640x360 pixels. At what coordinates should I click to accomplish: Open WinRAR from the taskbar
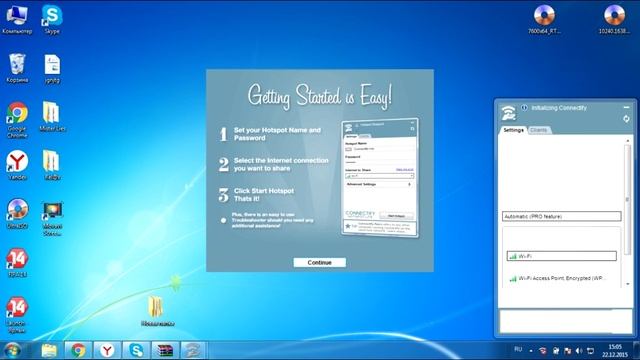[x=165, y=350]
